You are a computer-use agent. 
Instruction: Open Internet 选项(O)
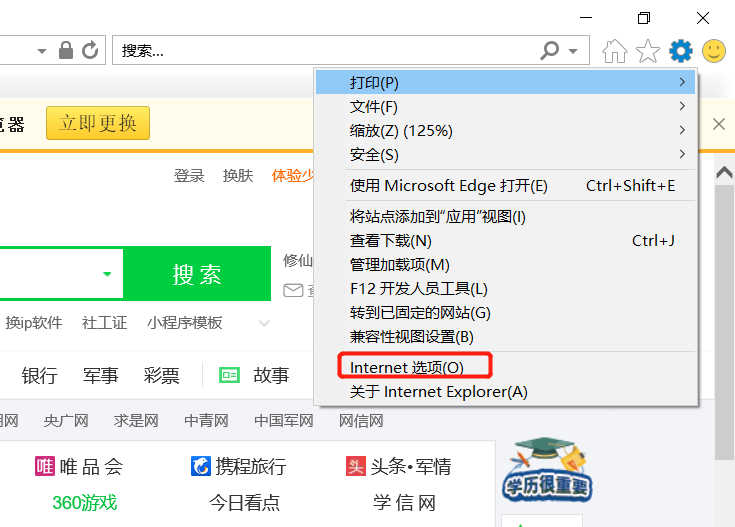(x=506, y=367)
